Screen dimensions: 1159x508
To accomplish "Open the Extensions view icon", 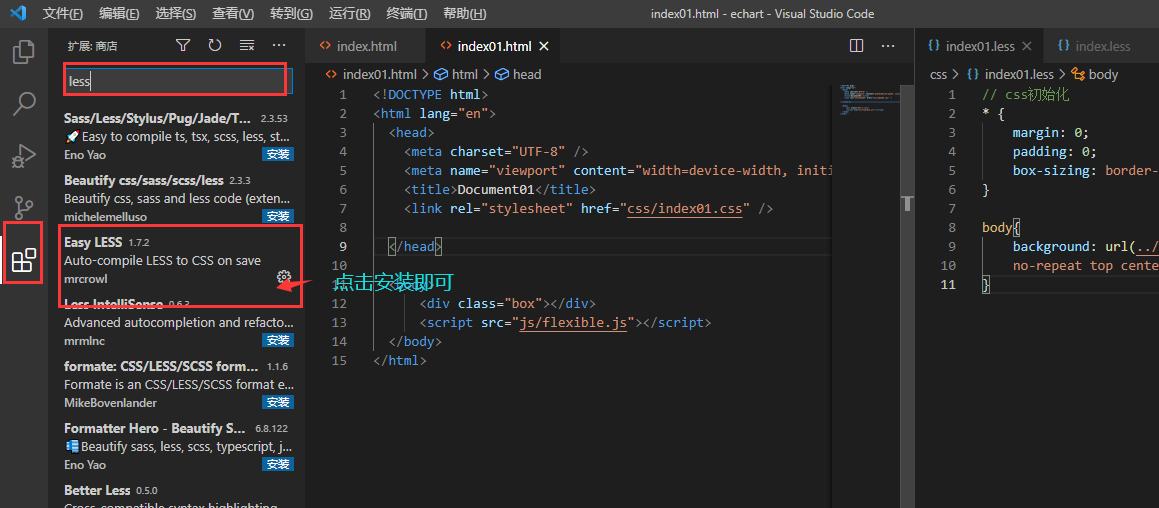I will [x=24, y=260].
